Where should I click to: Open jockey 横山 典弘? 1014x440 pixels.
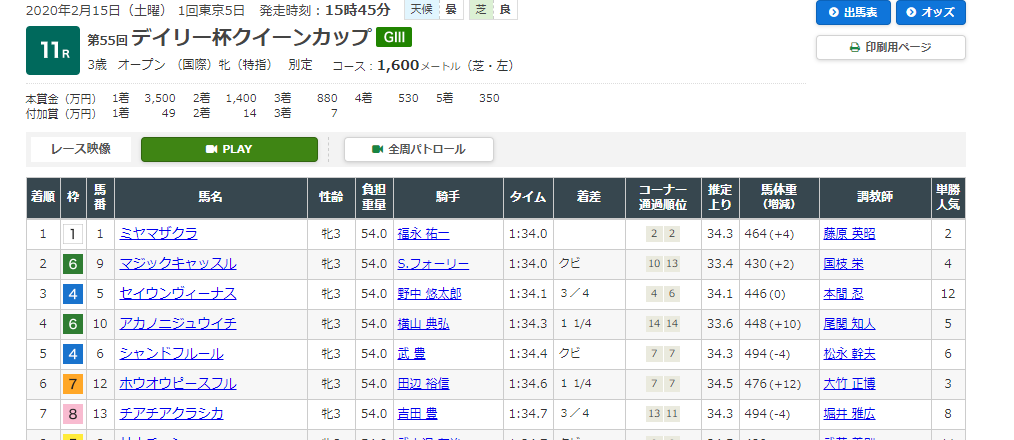[423, 324]
